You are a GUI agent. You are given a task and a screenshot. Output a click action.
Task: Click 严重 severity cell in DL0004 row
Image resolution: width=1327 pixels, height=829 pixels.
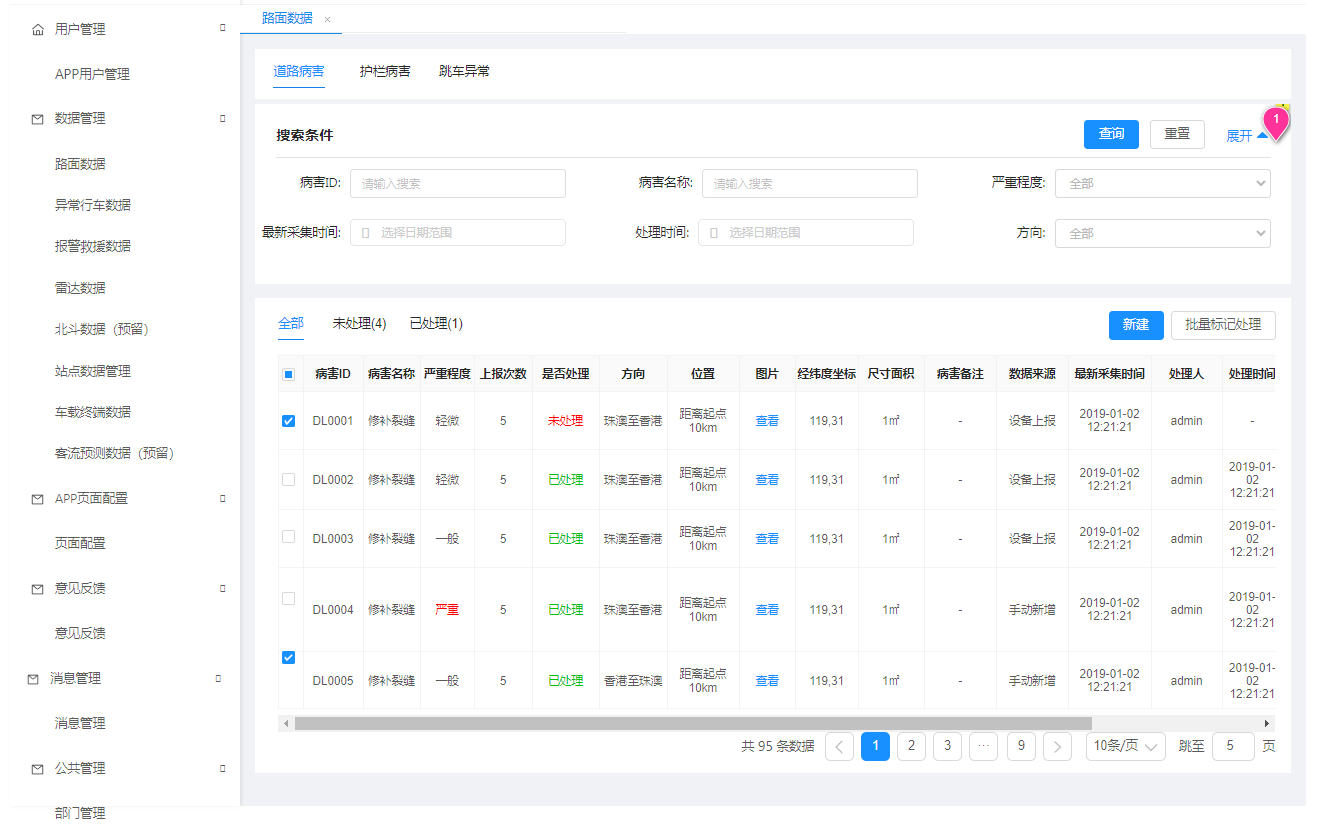point(447,610)
